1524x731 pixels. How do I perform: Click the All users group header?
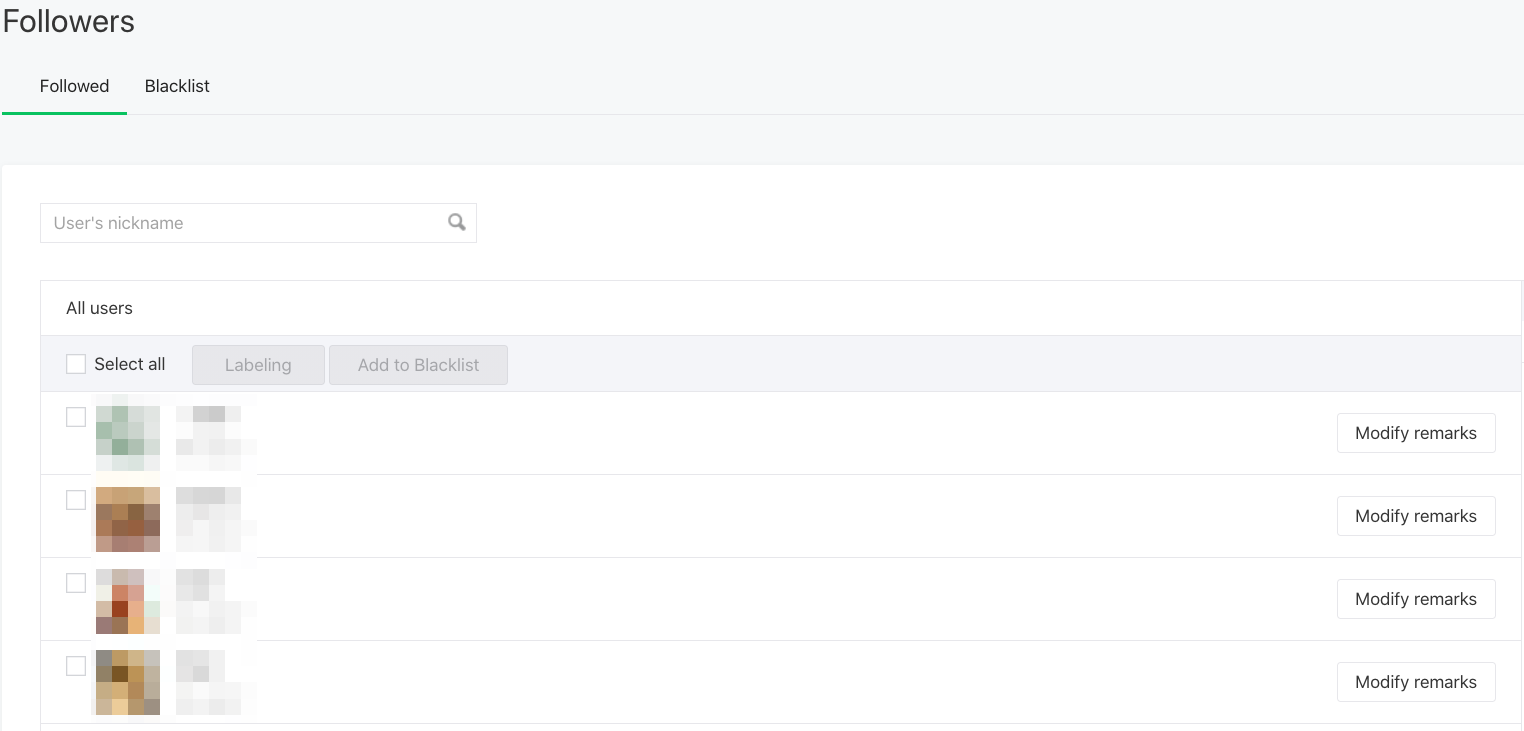[99, 308]
